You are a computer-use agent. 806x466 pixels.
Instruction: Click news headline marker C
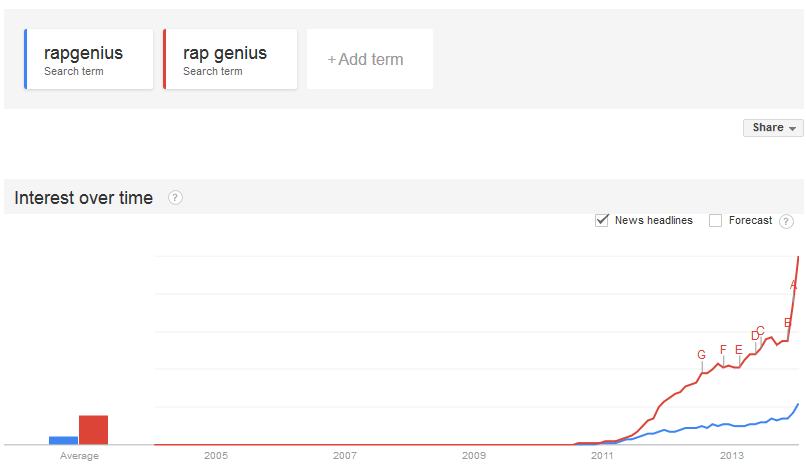pyautogui.click(x=761, y=330)
